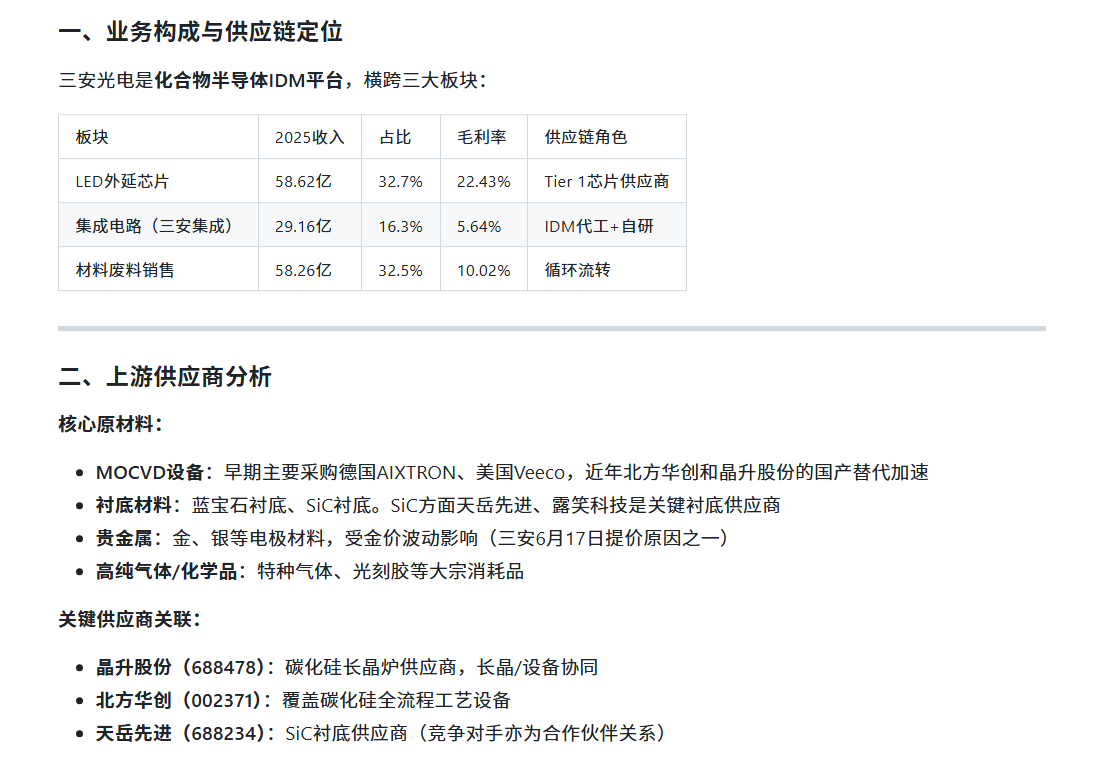Select the cell 22.43%

pyautogui.click(x=483, y=181)
